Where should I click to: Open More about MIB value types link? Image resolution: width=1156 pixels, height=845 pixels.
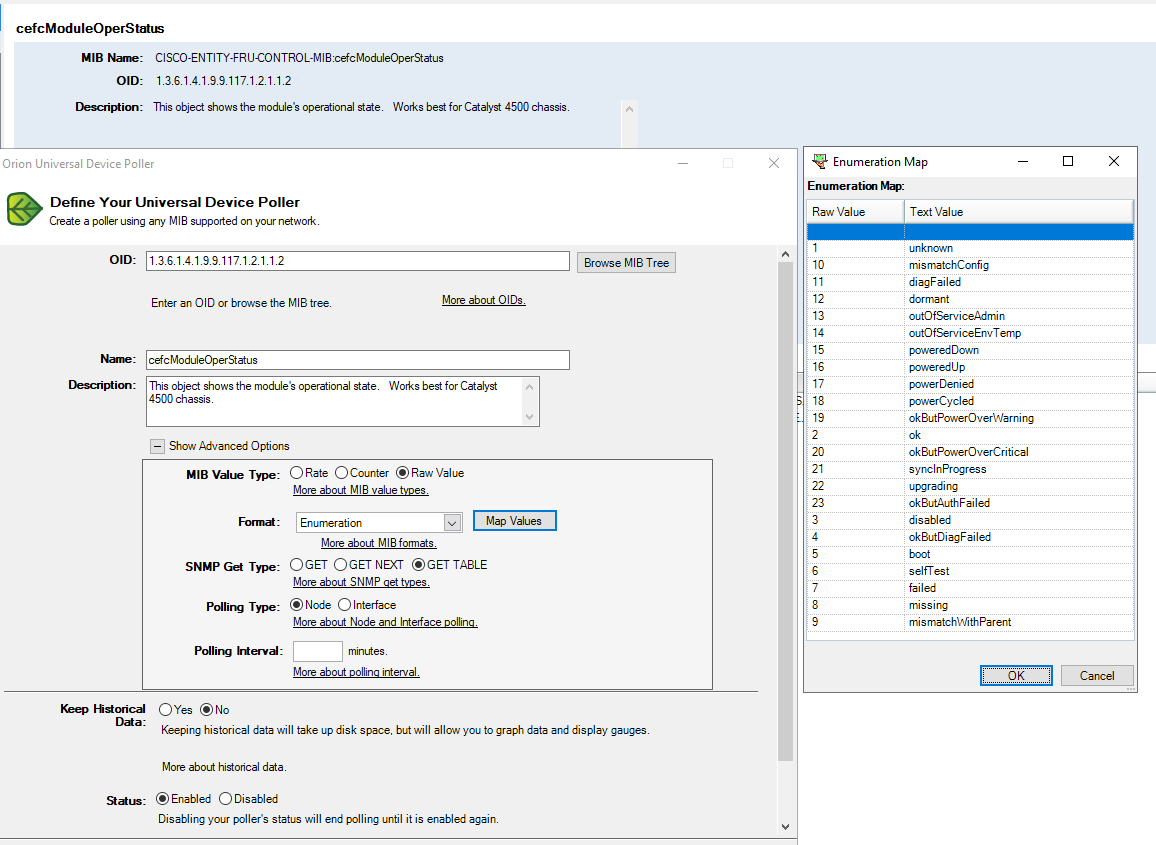[361, 490]
